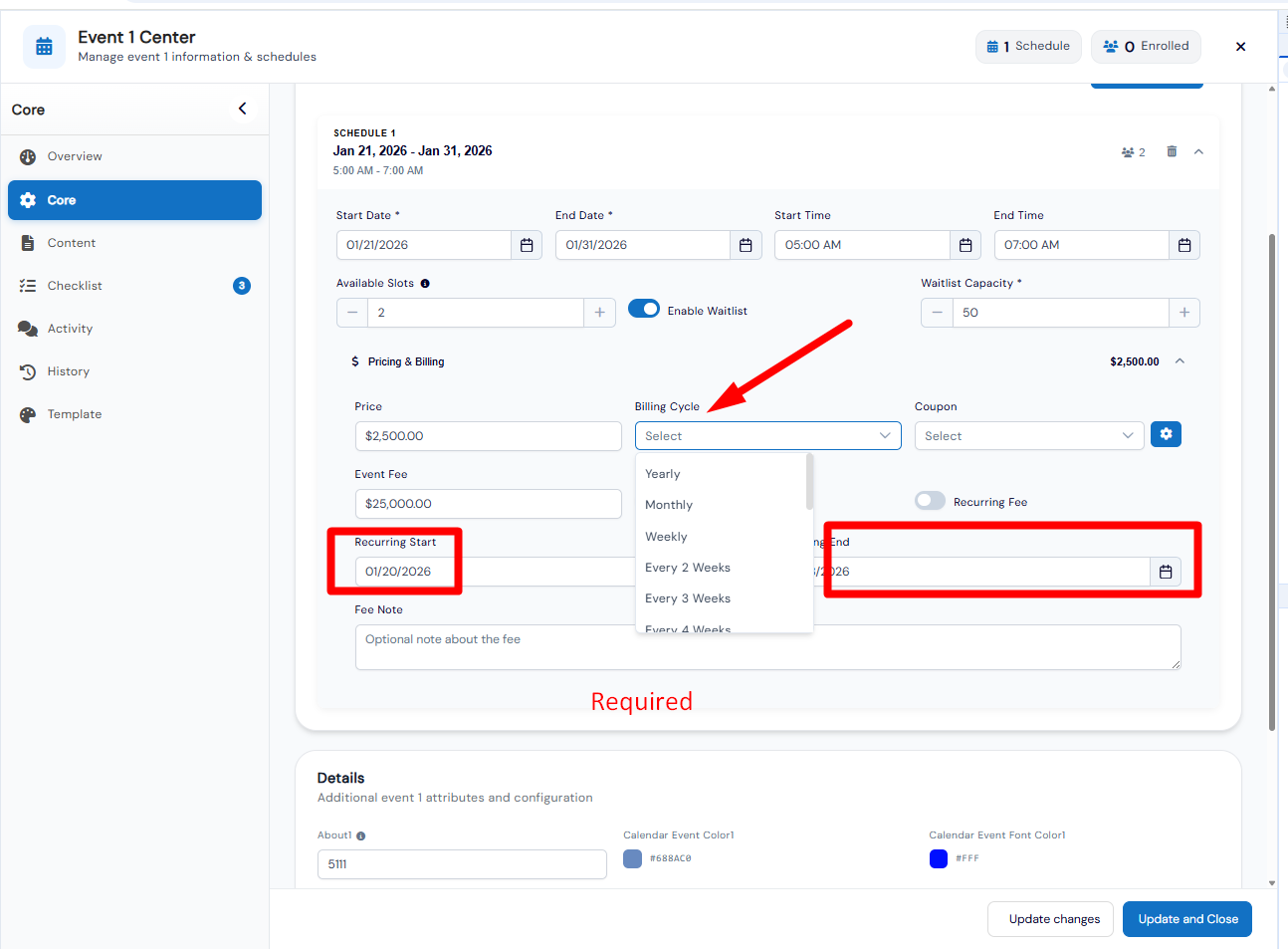Choose Yearly billing cycle option
Screen dimensions: 1288x949
[x=721, y=474]
